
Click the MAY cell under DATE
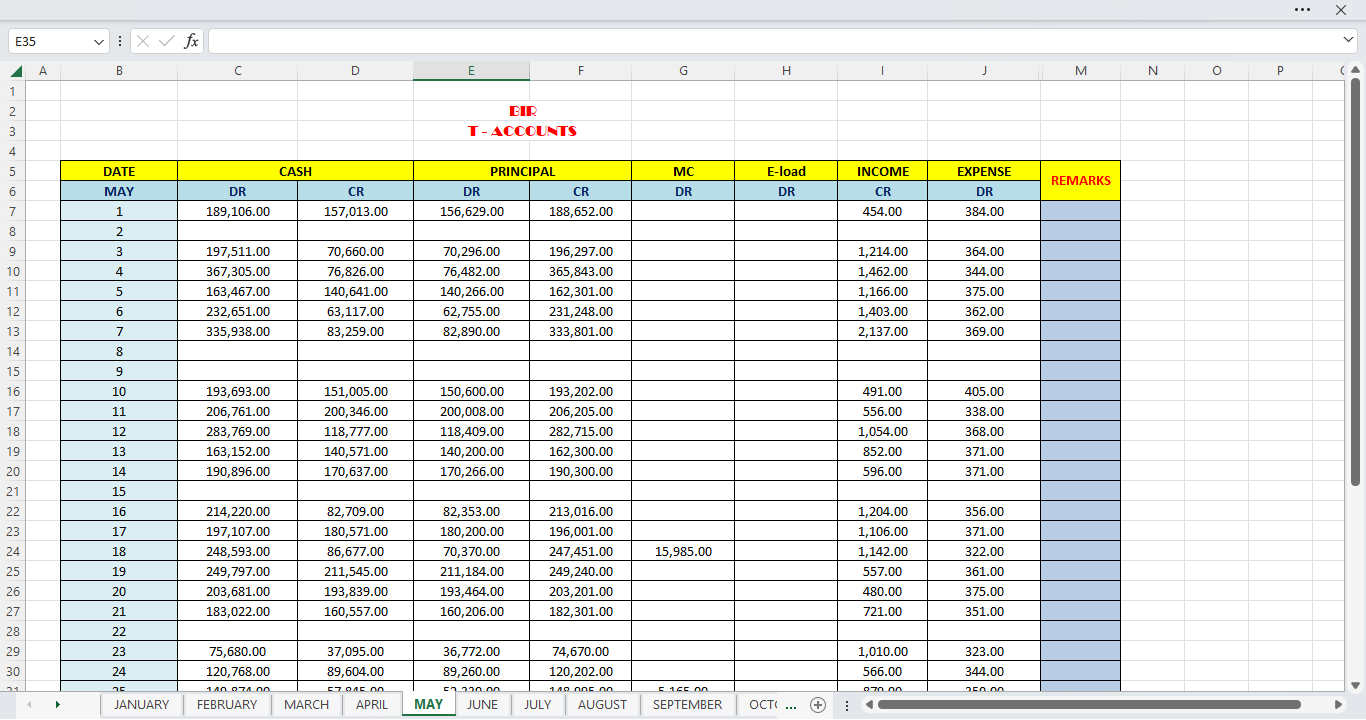click(119, 191)
